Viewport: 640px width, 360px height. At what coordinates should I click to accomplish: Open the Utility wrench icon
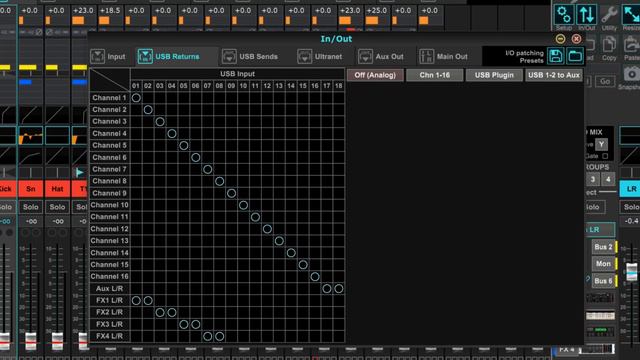pos(609,15)
